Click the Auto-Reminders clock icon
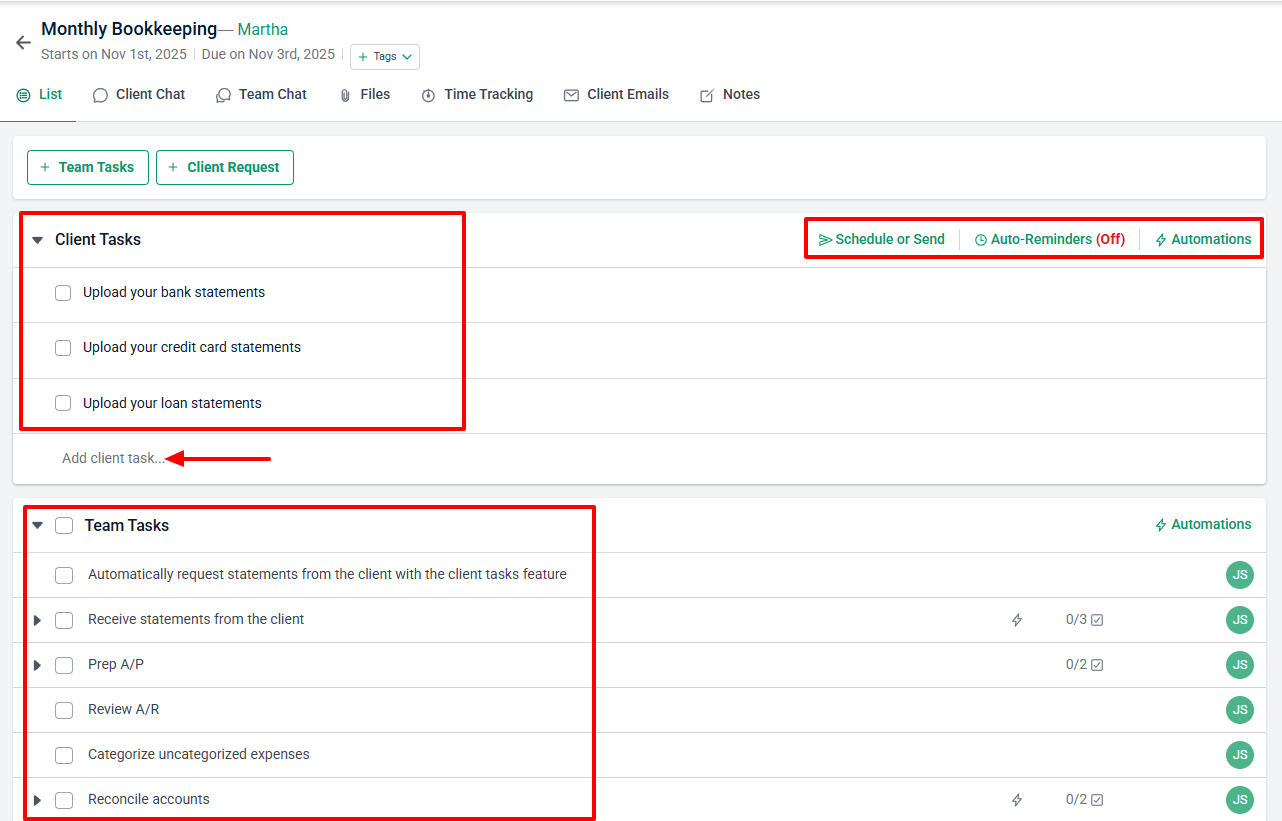The height and width of the screenshot is (821, 1282). (x=980, y=239)
